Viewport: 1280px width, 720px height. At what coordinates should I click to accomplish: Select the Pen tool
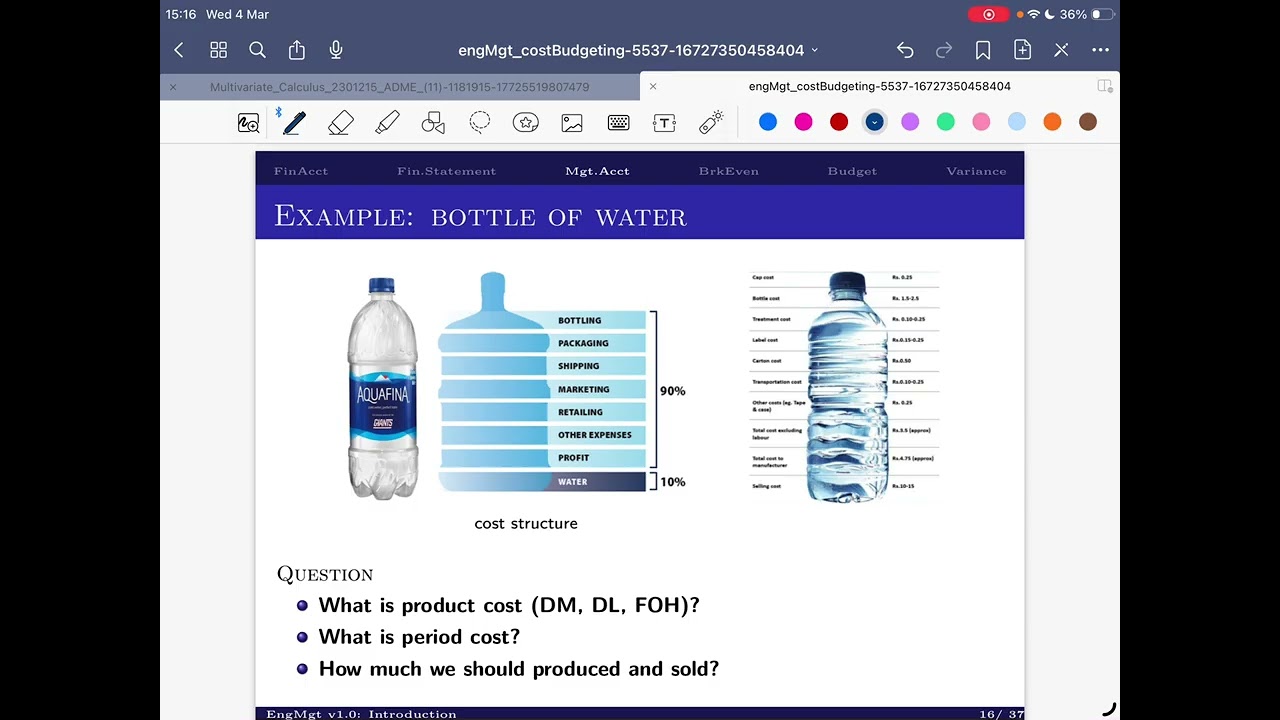click(294, 122)
